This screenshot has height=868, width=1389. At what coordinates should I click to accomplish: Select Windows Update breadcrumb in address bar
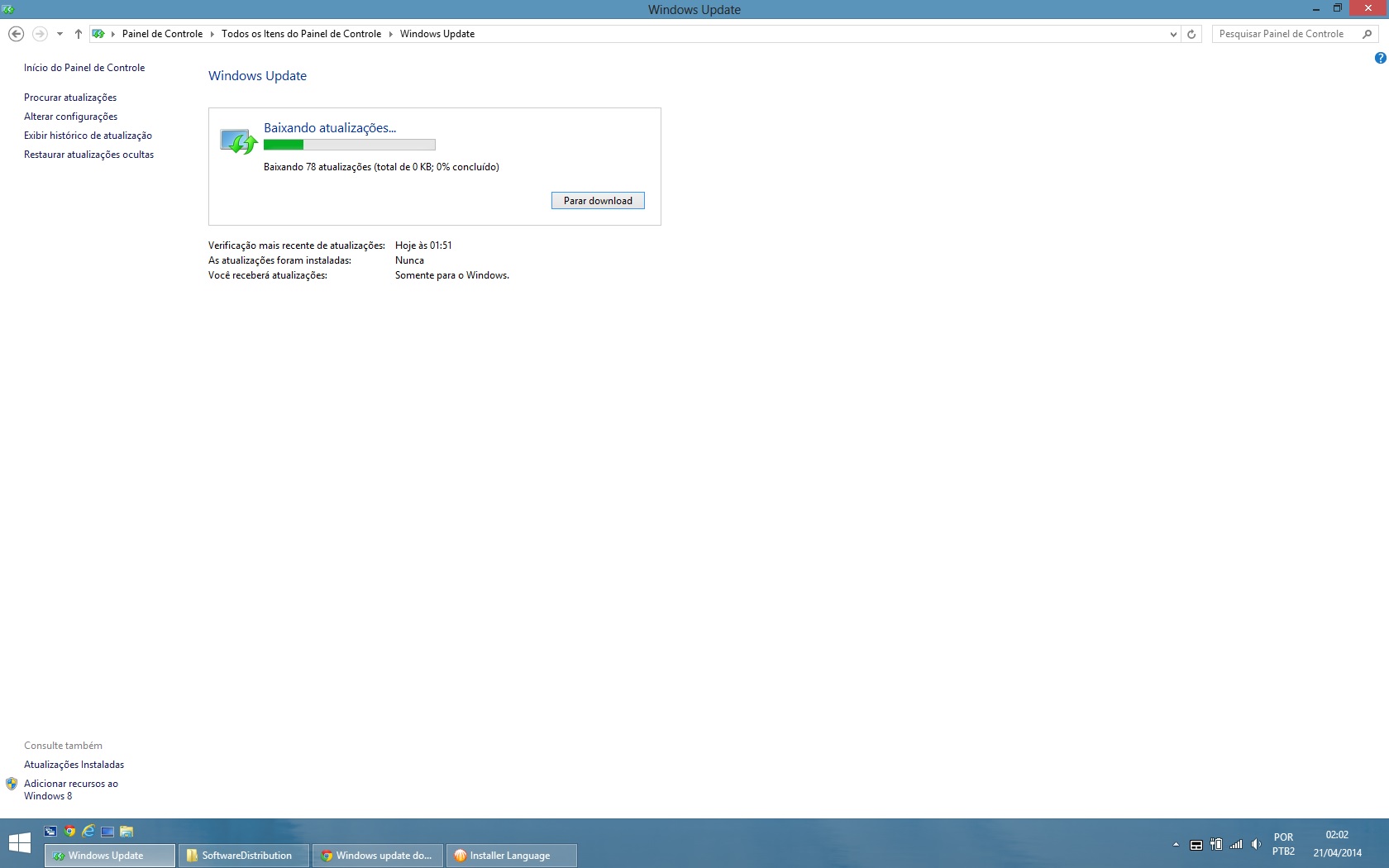coord(437,34)
